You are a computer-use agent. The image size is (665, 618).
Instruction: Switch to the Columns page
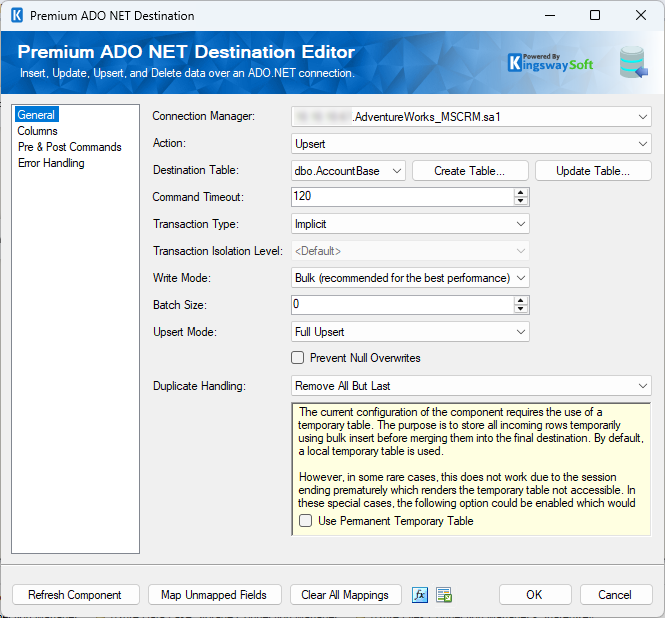click(x=37, y=131)
